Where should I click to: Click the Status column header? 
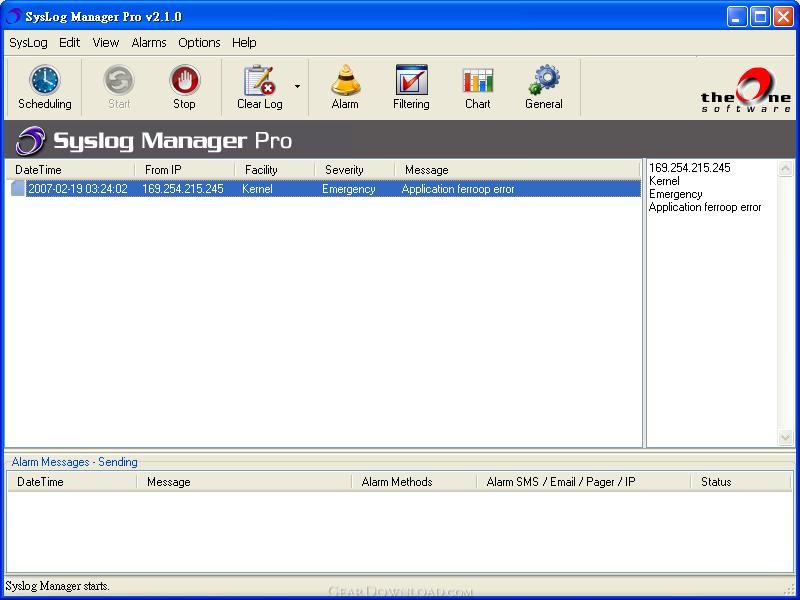coord(741,482)
